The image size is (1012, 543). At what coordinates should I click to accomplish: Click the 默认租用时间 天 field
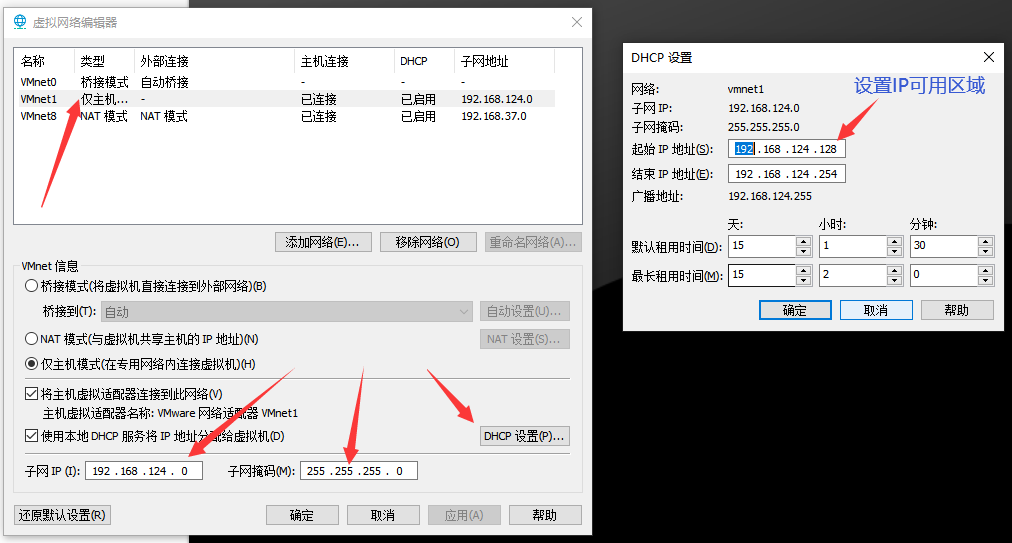click(x=762, y=246)
